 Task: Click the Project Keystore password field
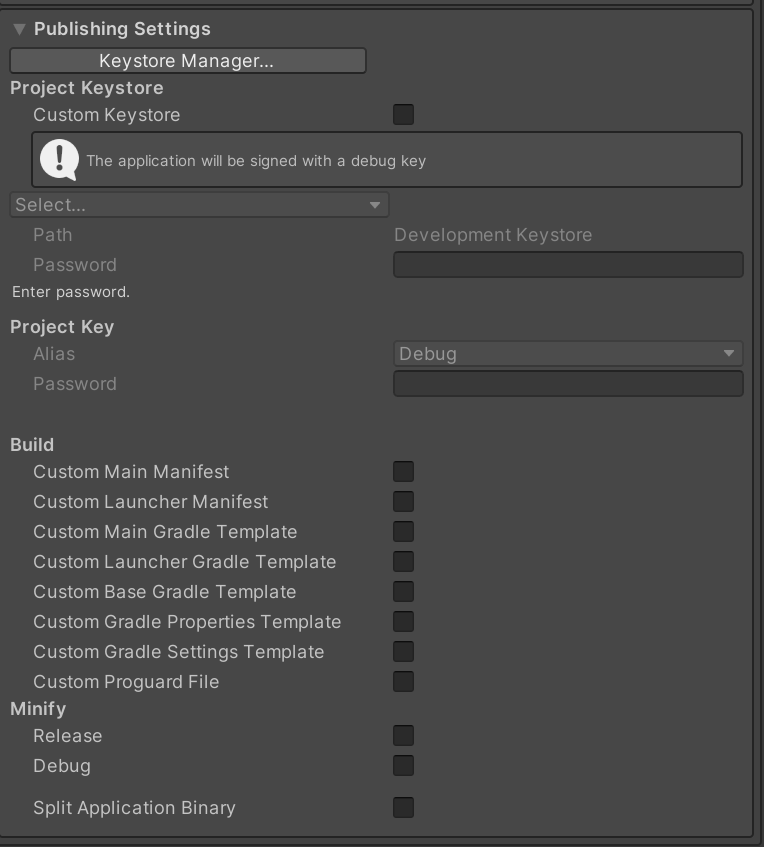[568, 264]
